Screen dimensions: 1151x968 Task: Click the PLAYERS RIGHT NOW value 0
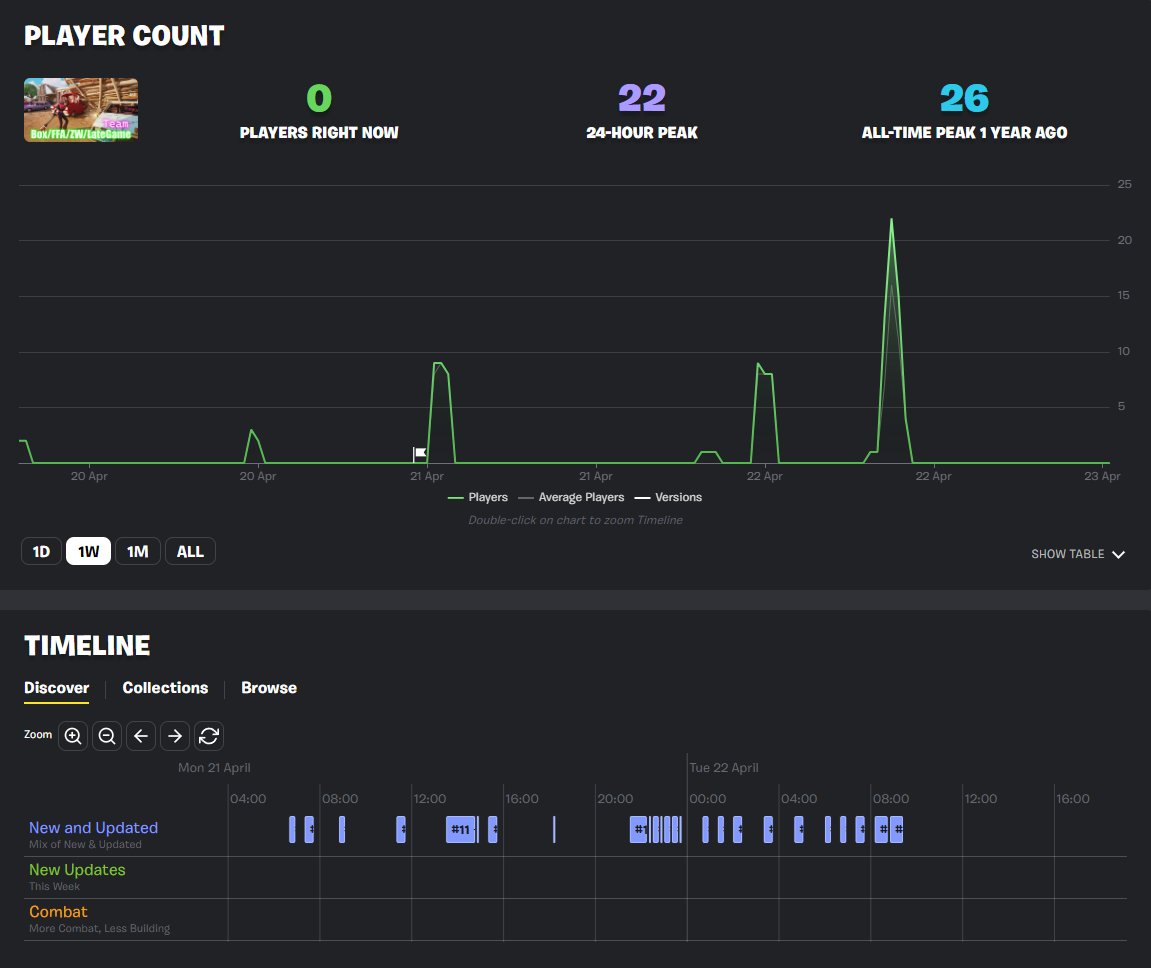(319, 98)
